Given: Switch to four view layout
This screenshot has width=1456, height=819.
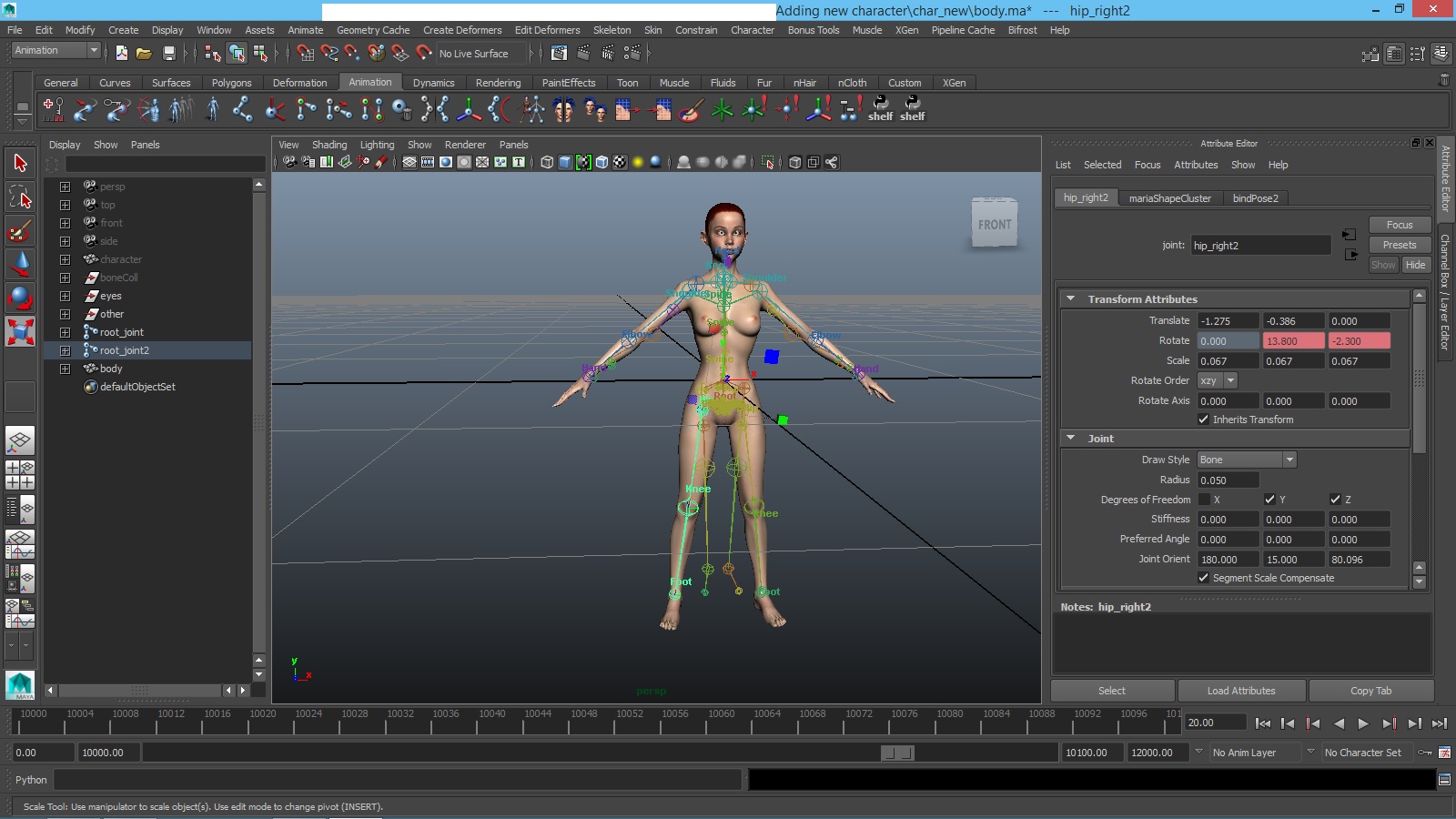Looking at the screenshot, I should tap(20, 475).
